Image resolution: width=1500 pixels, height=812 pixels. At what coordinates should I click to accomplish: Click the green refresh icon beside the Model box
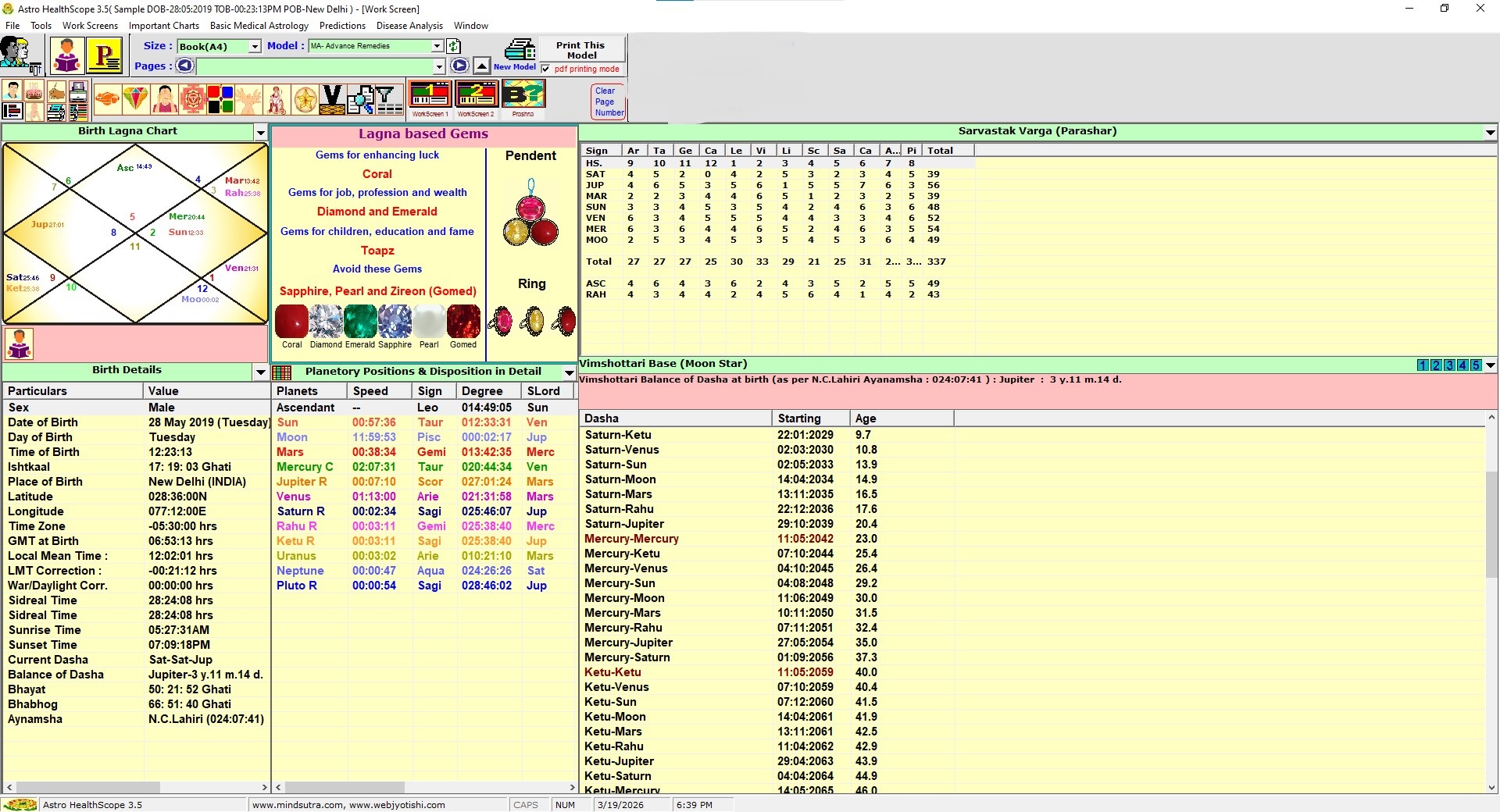click(453, 46)
